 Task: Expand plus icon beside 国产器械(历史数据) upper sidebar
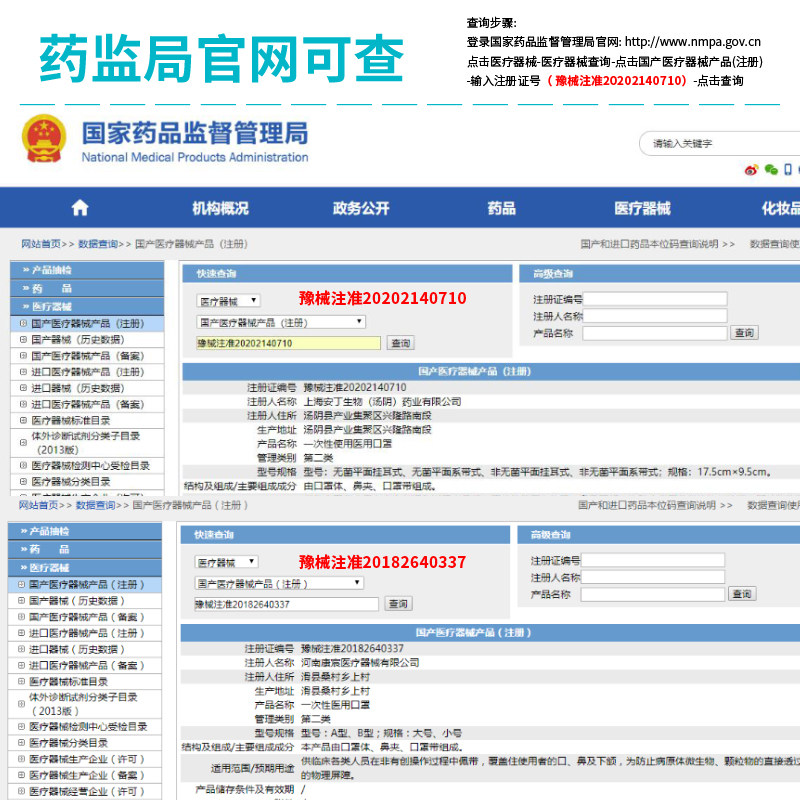pos(23,339)
